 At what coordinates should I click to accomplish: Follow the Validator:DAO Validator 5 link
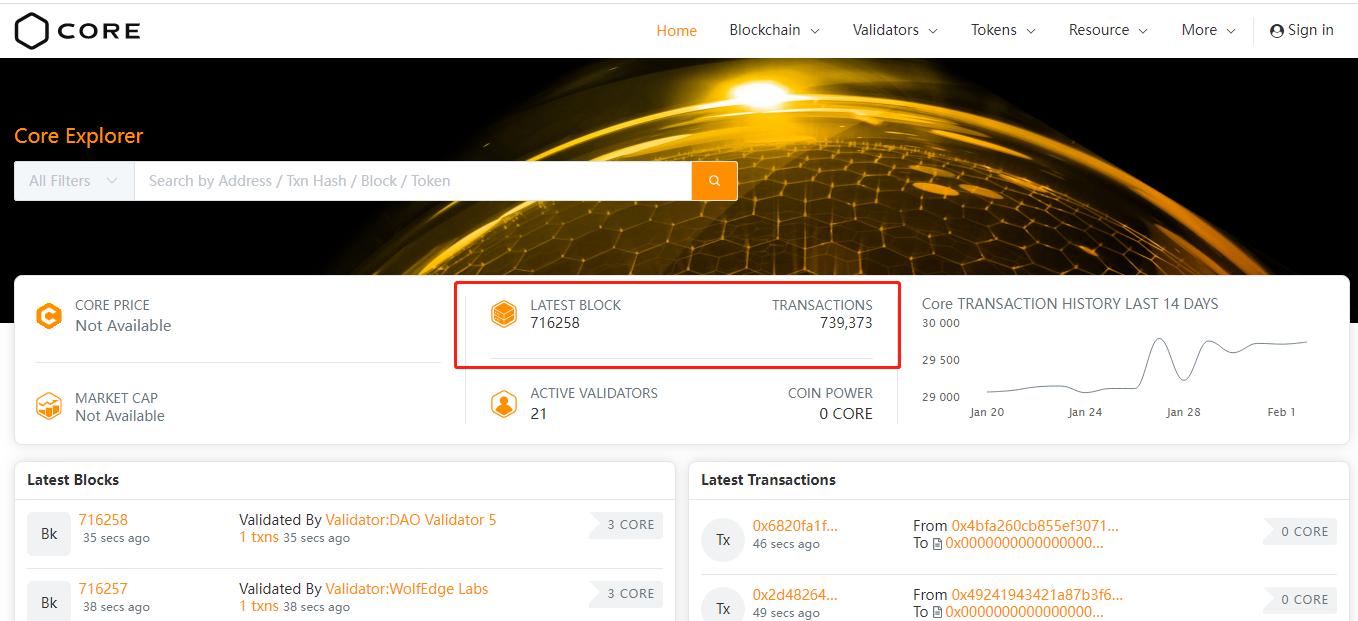coord(410,519)
